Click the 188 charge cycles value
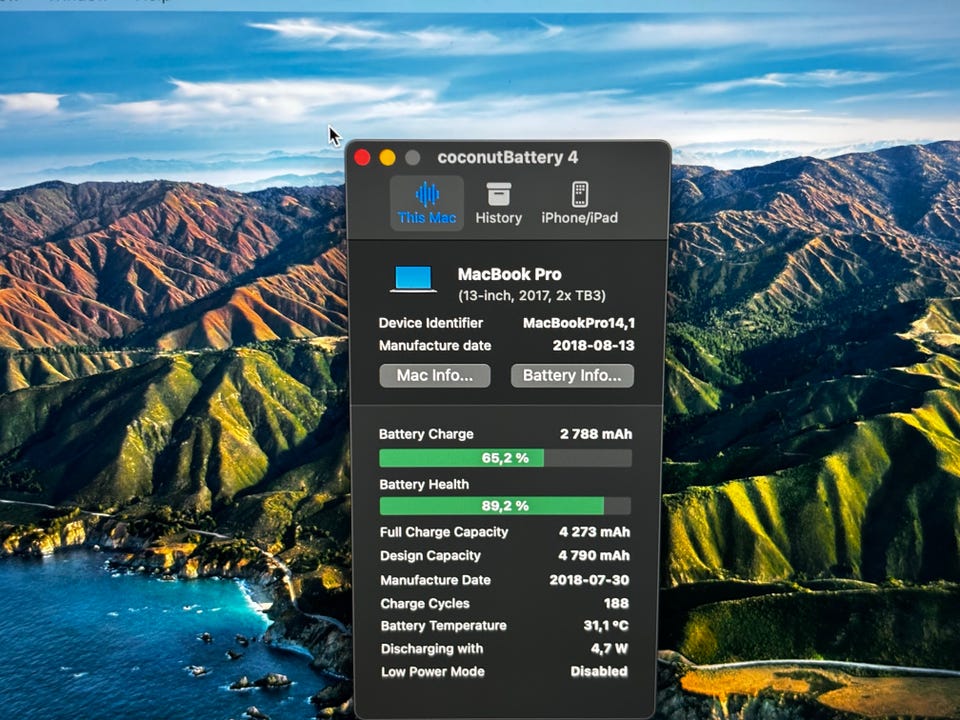Image resolution: width=960 pixels, height=720 pixels. coord(616,604)
